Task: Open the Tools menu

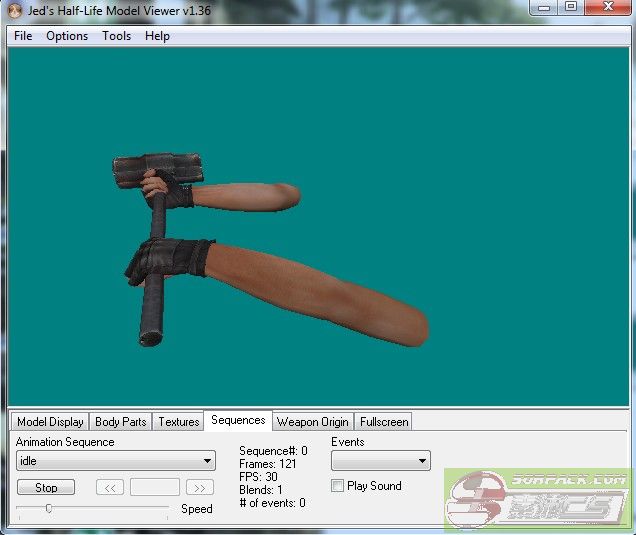Action: coord(116,36)
